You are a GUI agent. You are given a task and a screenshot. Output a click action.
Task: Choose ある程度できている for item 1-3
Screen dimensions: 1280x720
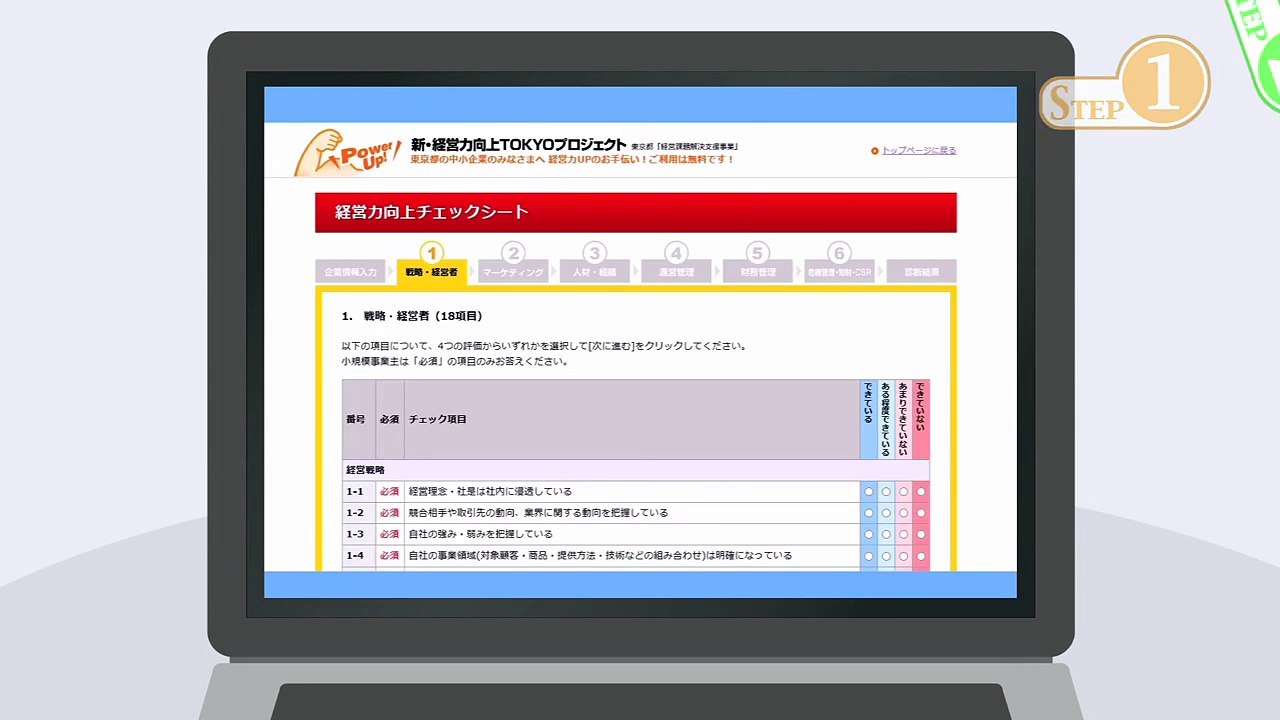coord(886,534)
